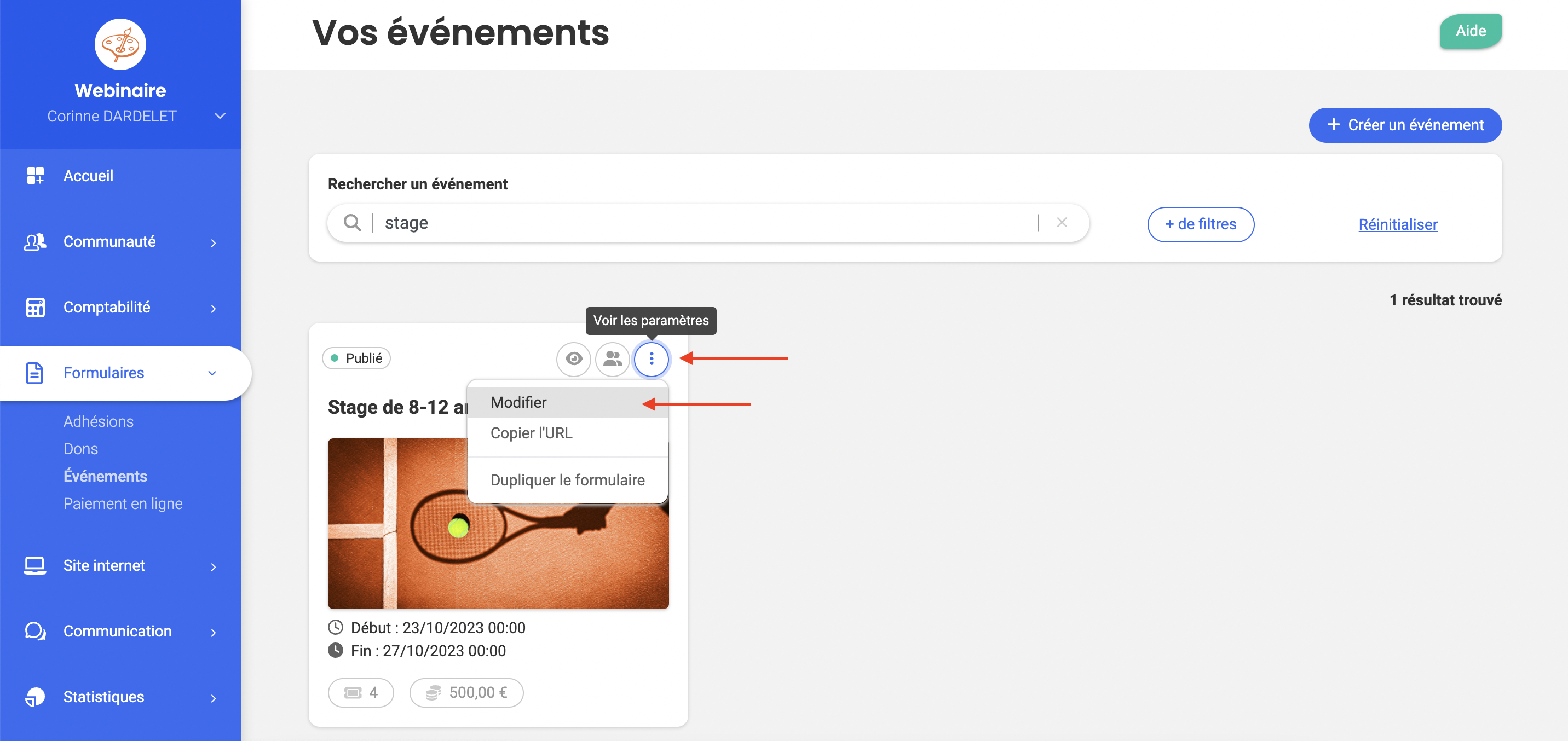This screenshot has width=1568, height=741.
Task: Click the three-dot parameters icon
Action: pyautogui.click(x=652, y=359)
